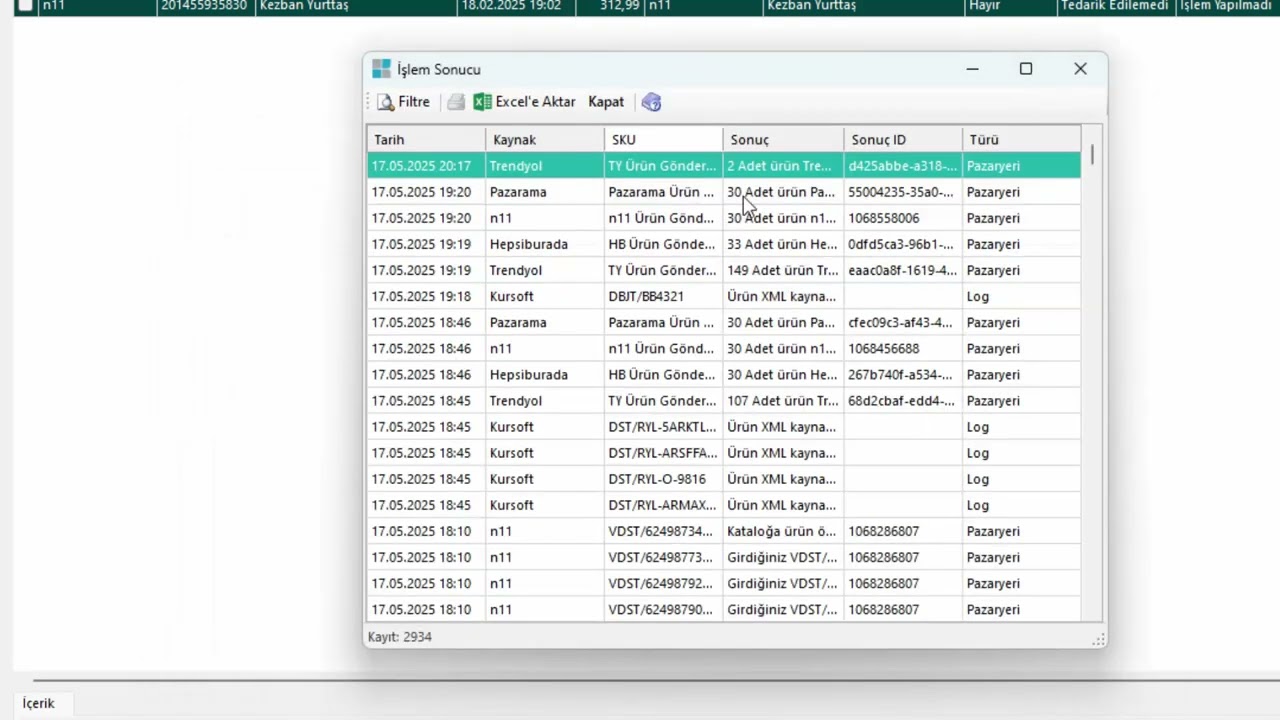Click the Kayıt: 2934 record count
Screen dimensions: 1280x720
pyautogui.click(x=400, y=636)
